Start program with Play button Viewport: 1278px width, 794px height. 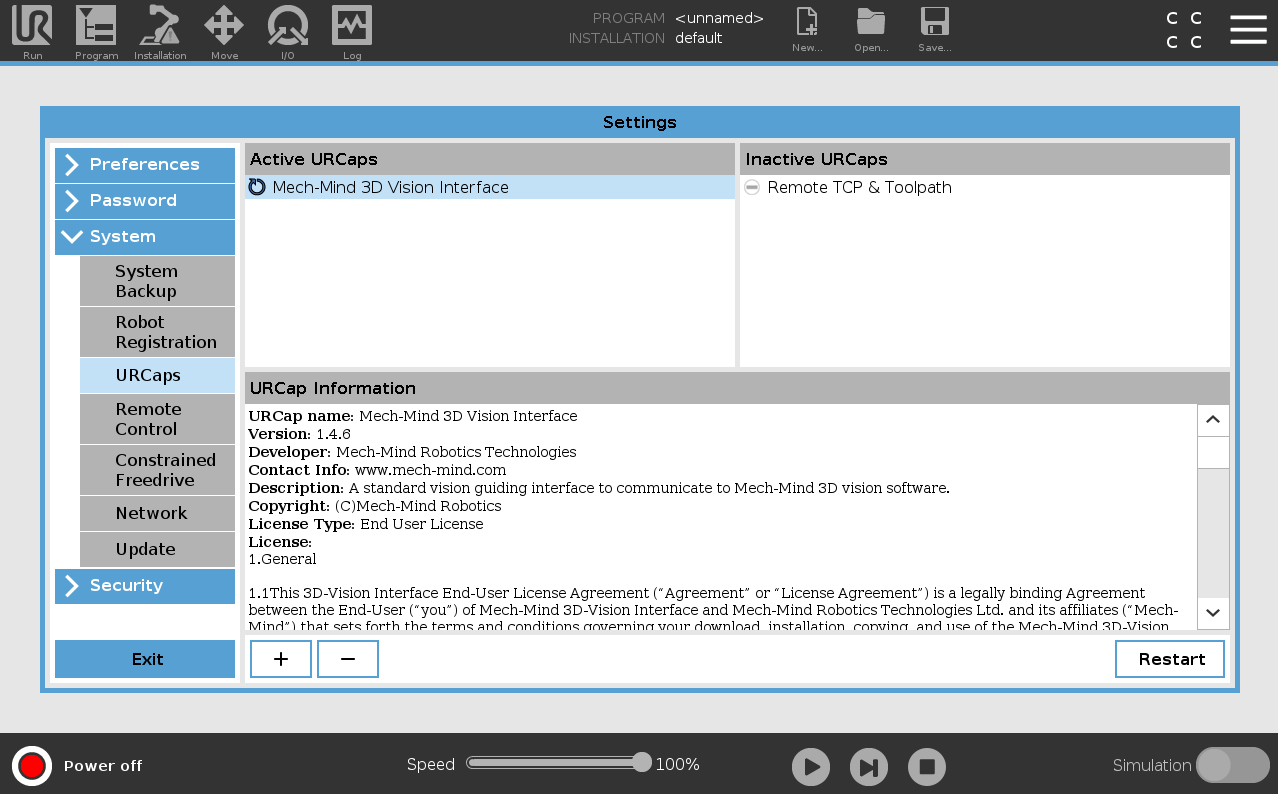(811, 767)
